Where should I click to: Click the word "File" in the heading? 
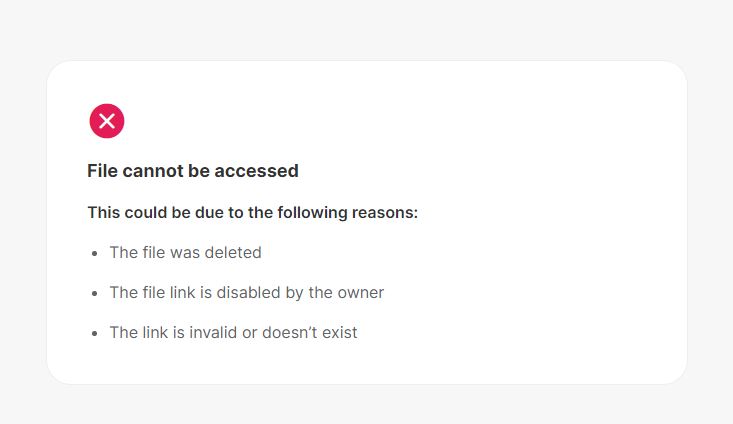[102, 171]
